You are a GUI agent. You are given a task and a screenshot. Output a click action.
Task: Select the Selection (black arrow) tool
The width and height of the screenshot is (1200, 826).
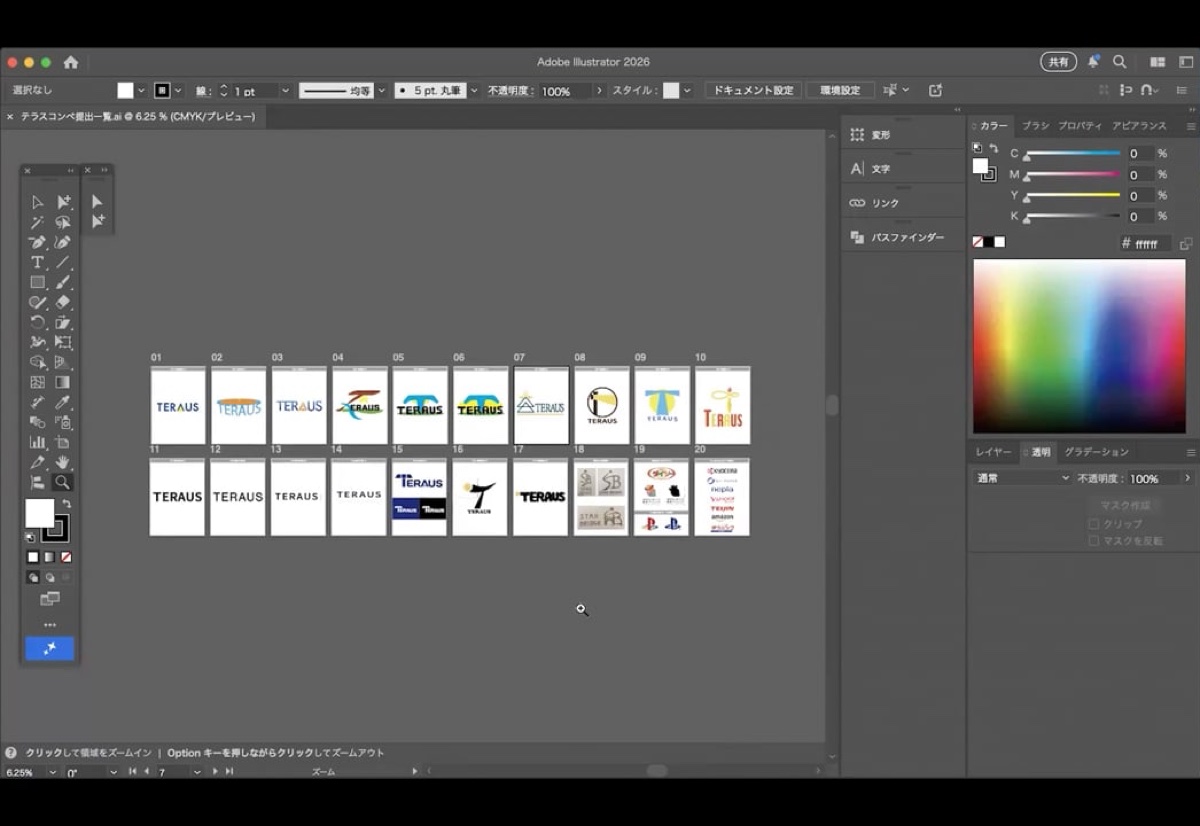[38, 202]
